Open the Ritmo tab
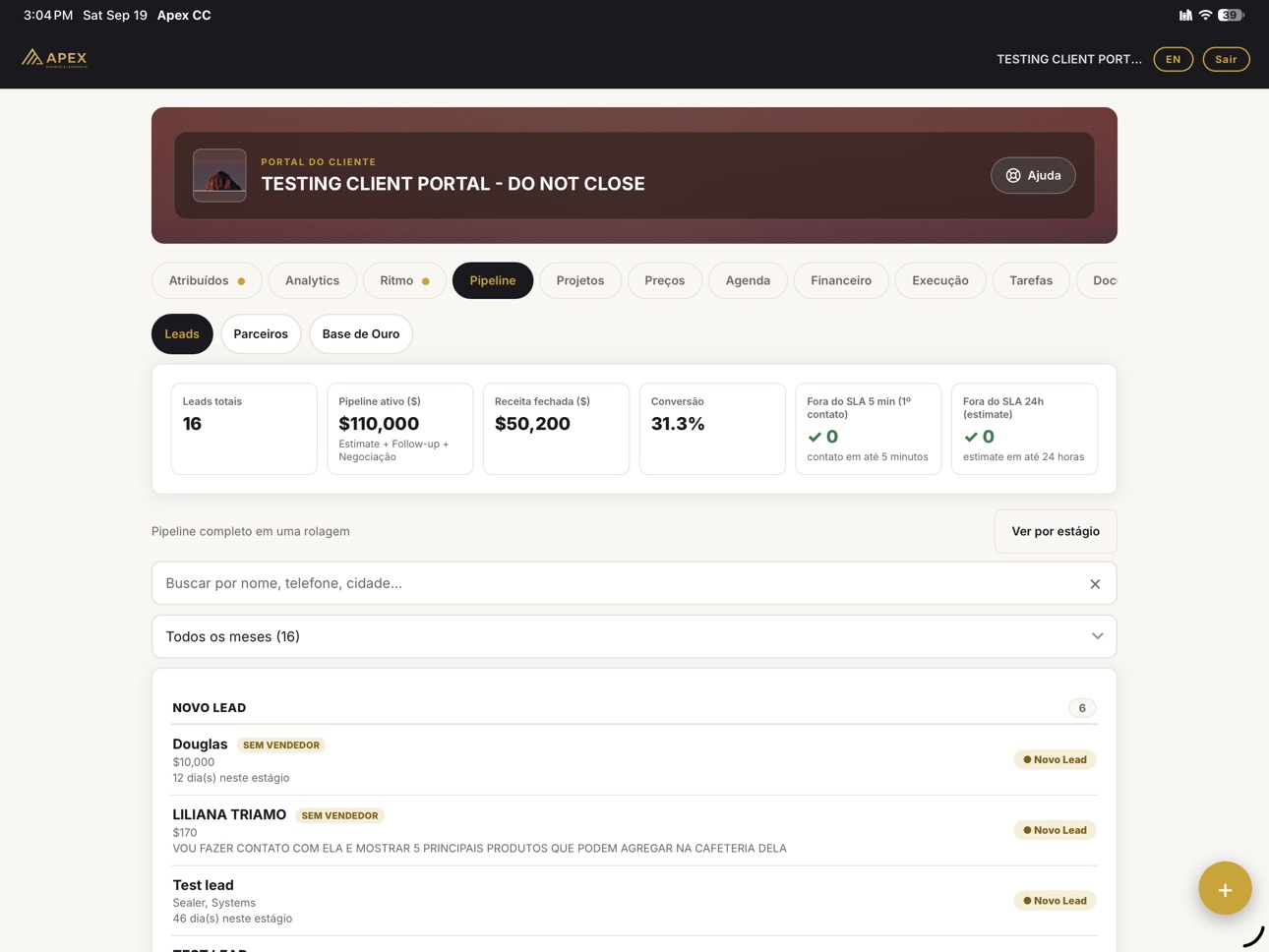 pyautogui.click(x=404, y=280)
